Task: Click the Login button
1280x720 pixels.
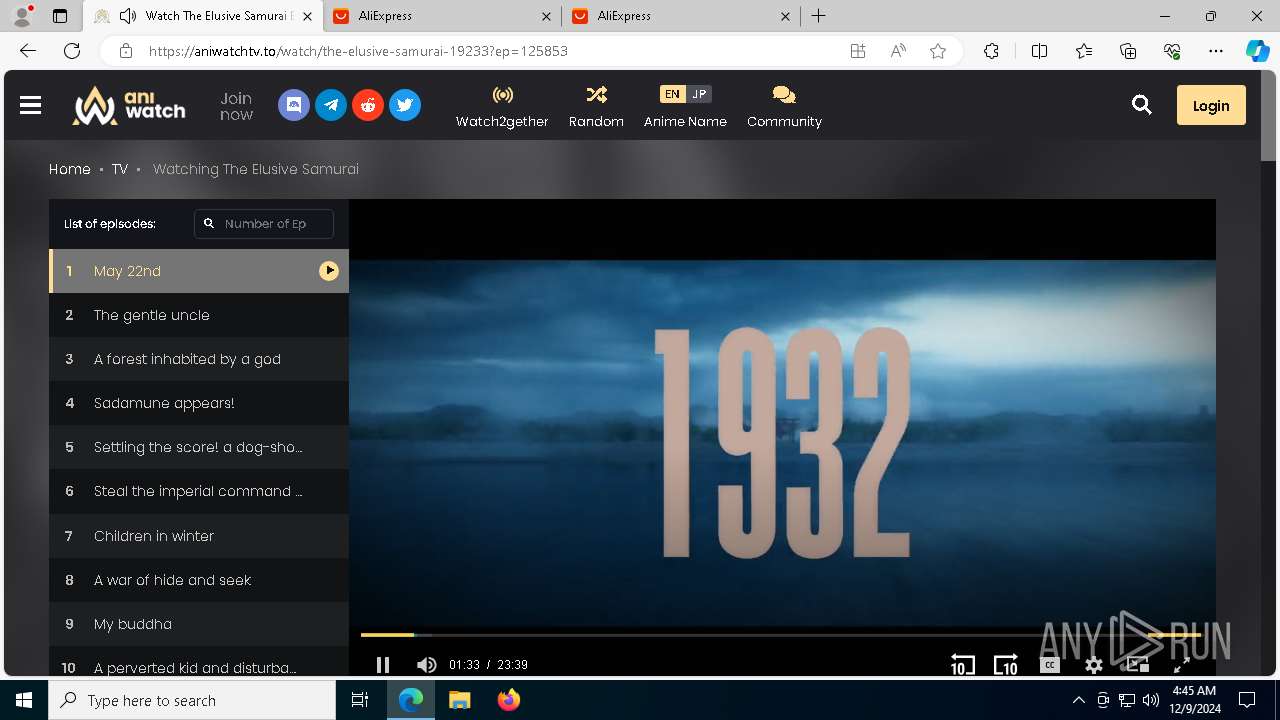Action: click(1211, 105)
